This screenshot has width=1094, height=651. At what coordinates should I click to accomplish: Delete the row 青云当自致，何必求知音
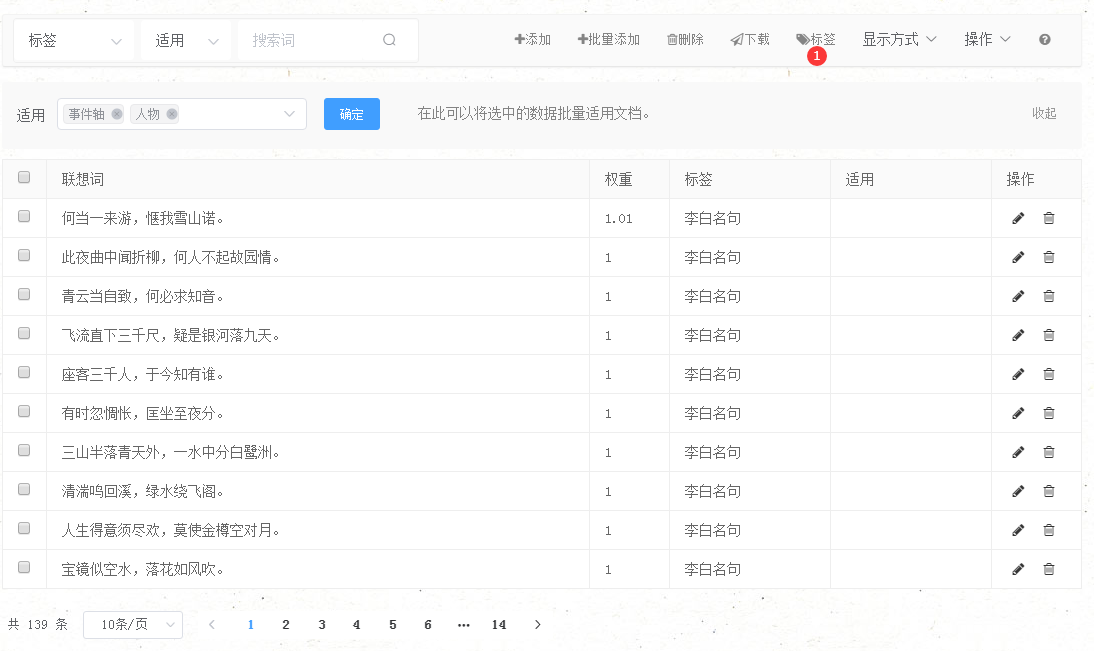point(1049,297)
